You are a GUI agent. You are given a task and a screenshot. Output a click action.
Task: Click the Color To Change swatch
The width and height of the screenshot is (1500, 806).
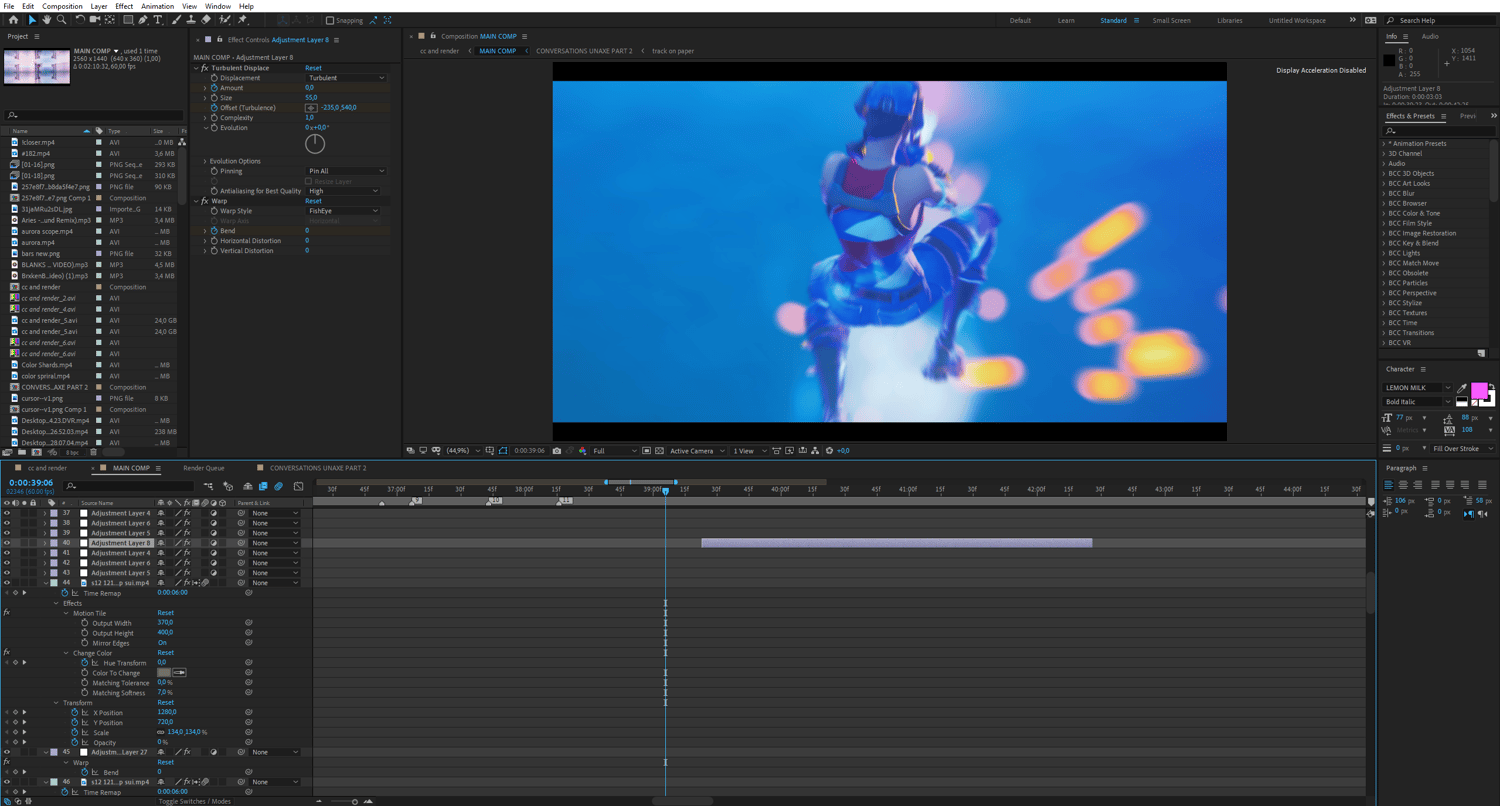(164, 673)
